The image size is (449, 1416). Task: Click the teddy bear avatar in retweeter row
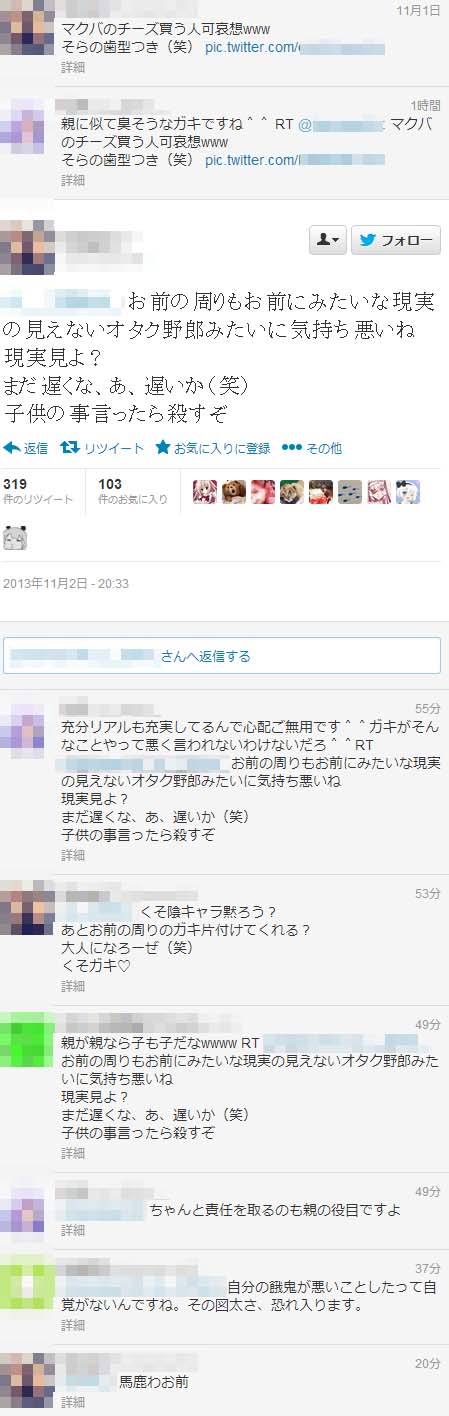[234, 491]
